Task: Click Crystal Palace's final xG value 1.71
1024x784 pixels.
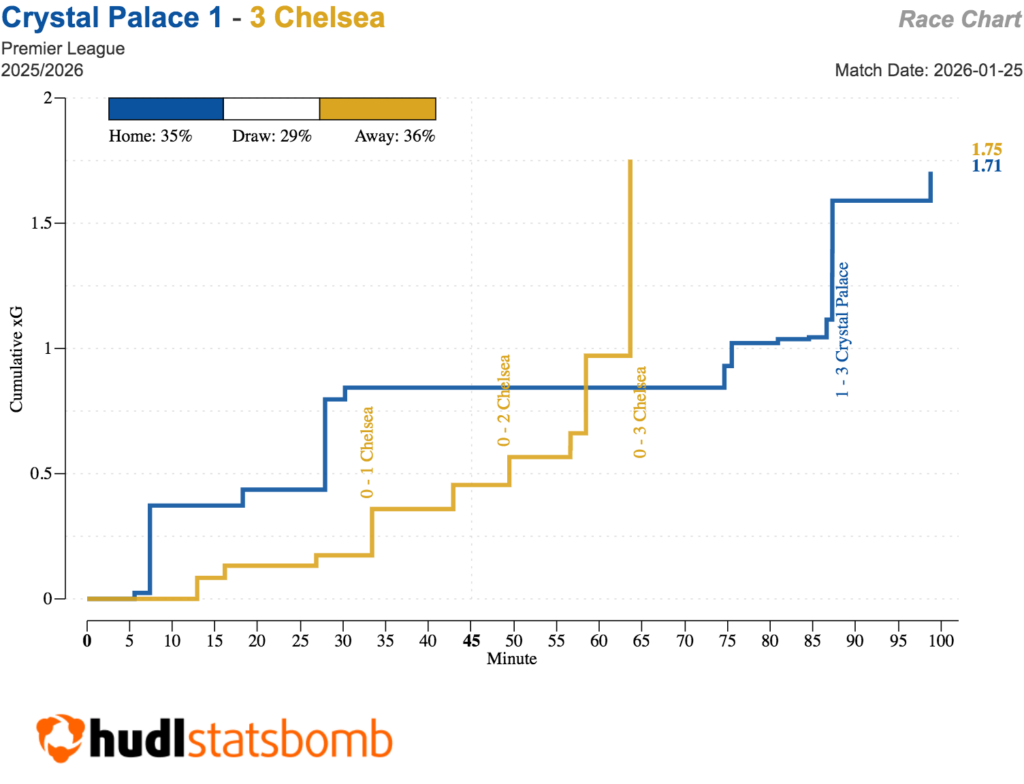Action: (986, 166)
